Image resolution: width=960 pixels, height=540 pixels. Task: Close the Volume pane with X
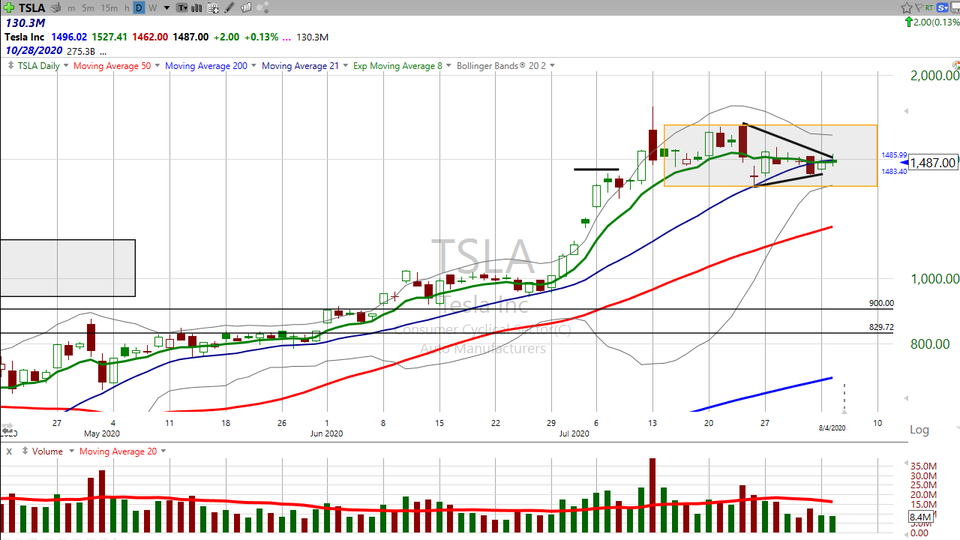pyautogui.click(x=8, y=452)
